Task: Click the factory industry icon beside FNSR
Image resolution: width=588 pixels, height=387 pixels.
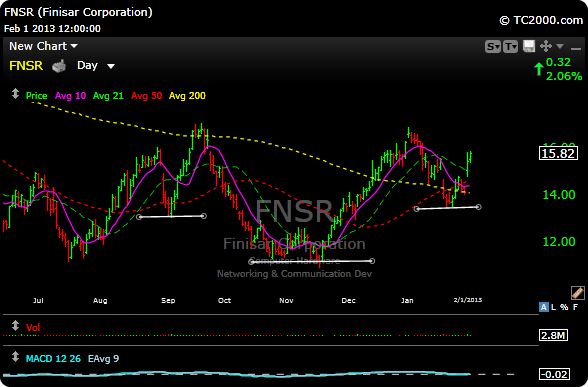Action: click(x=59, y=66)
